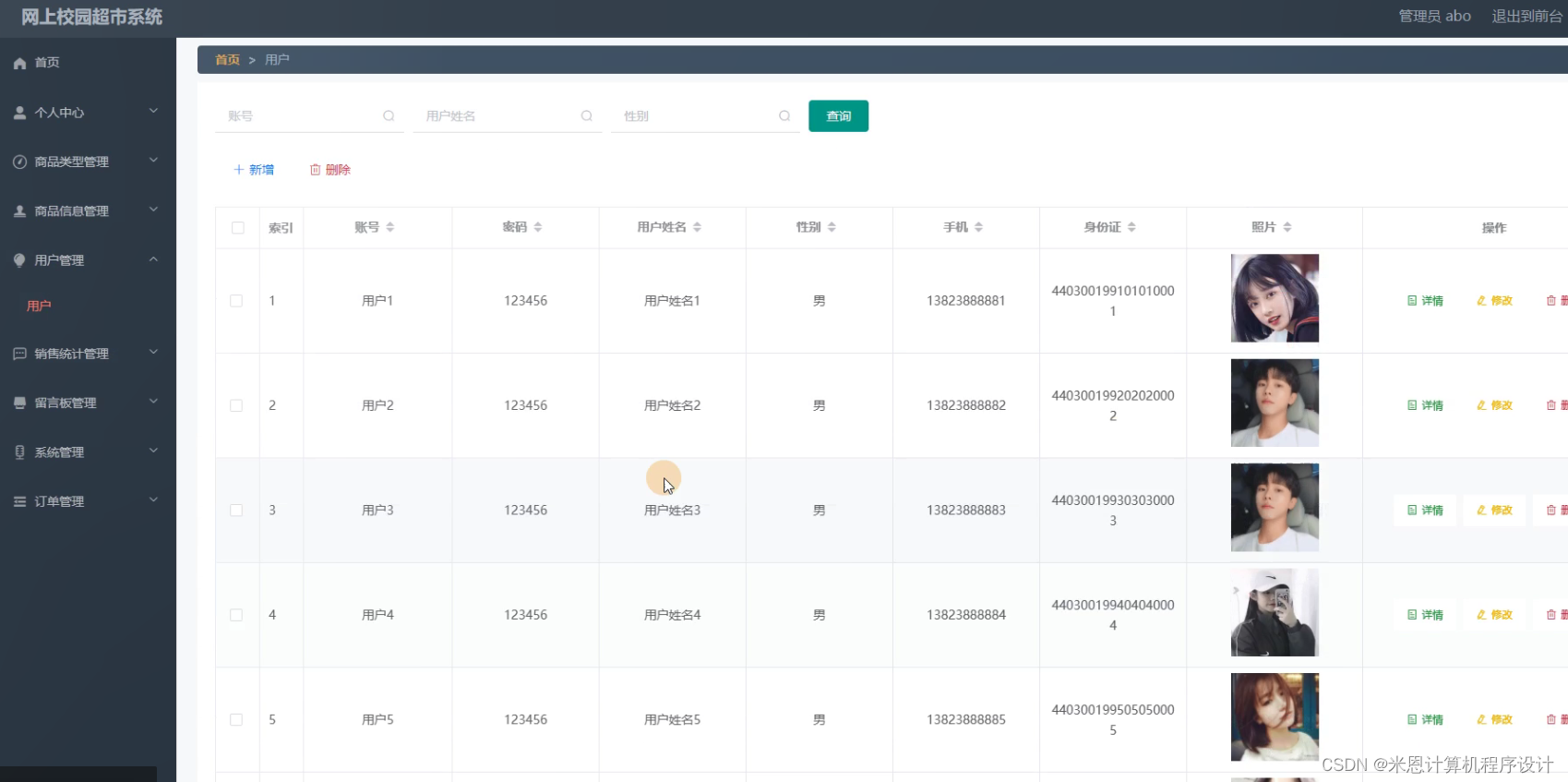Click the 订单管理 list icon
This screenshot has width=1568, height=782.
(x=19, y=501)
